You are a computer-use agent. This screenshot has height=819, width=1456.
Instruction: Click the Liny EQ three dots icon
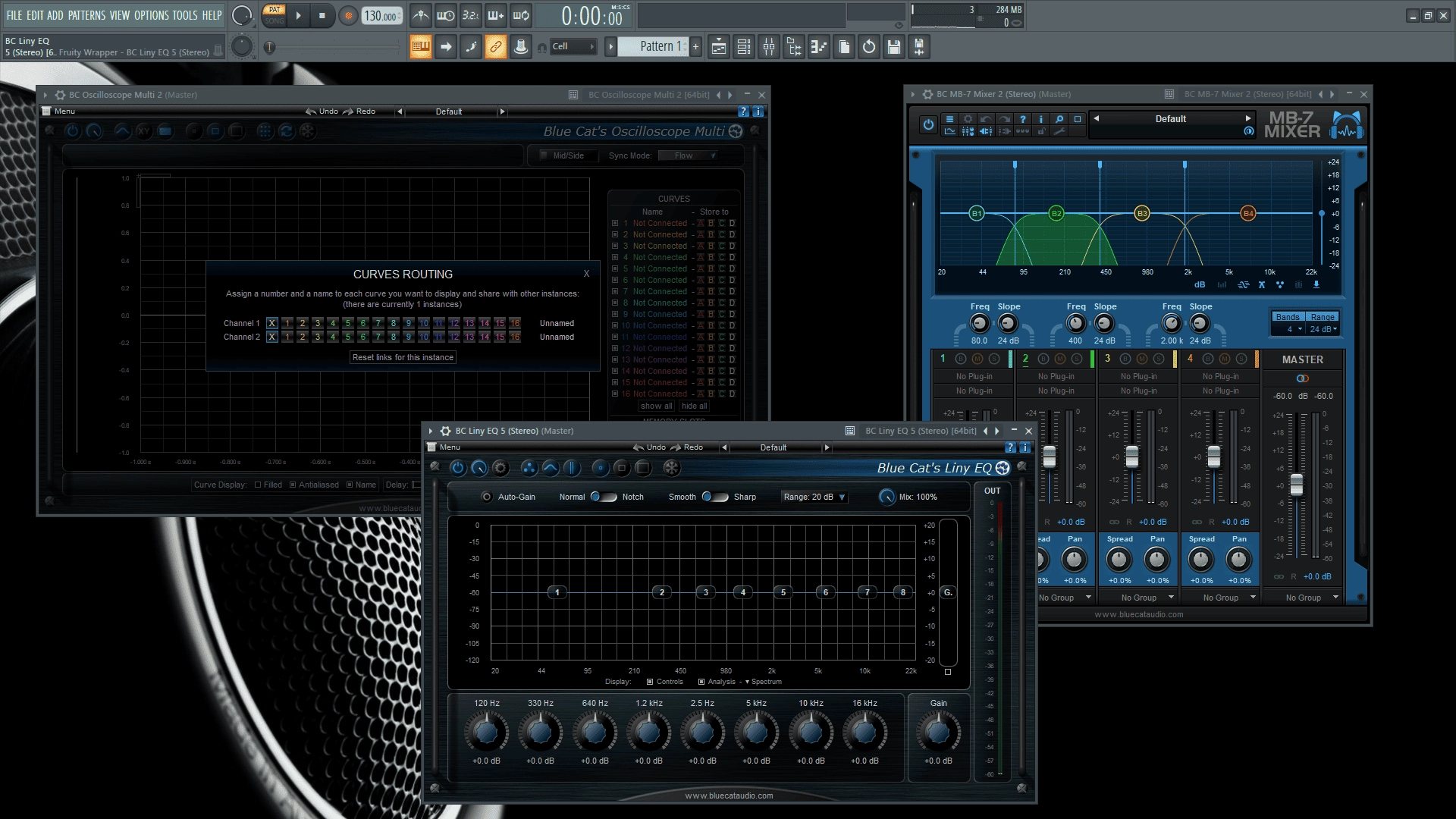point(529,468)
